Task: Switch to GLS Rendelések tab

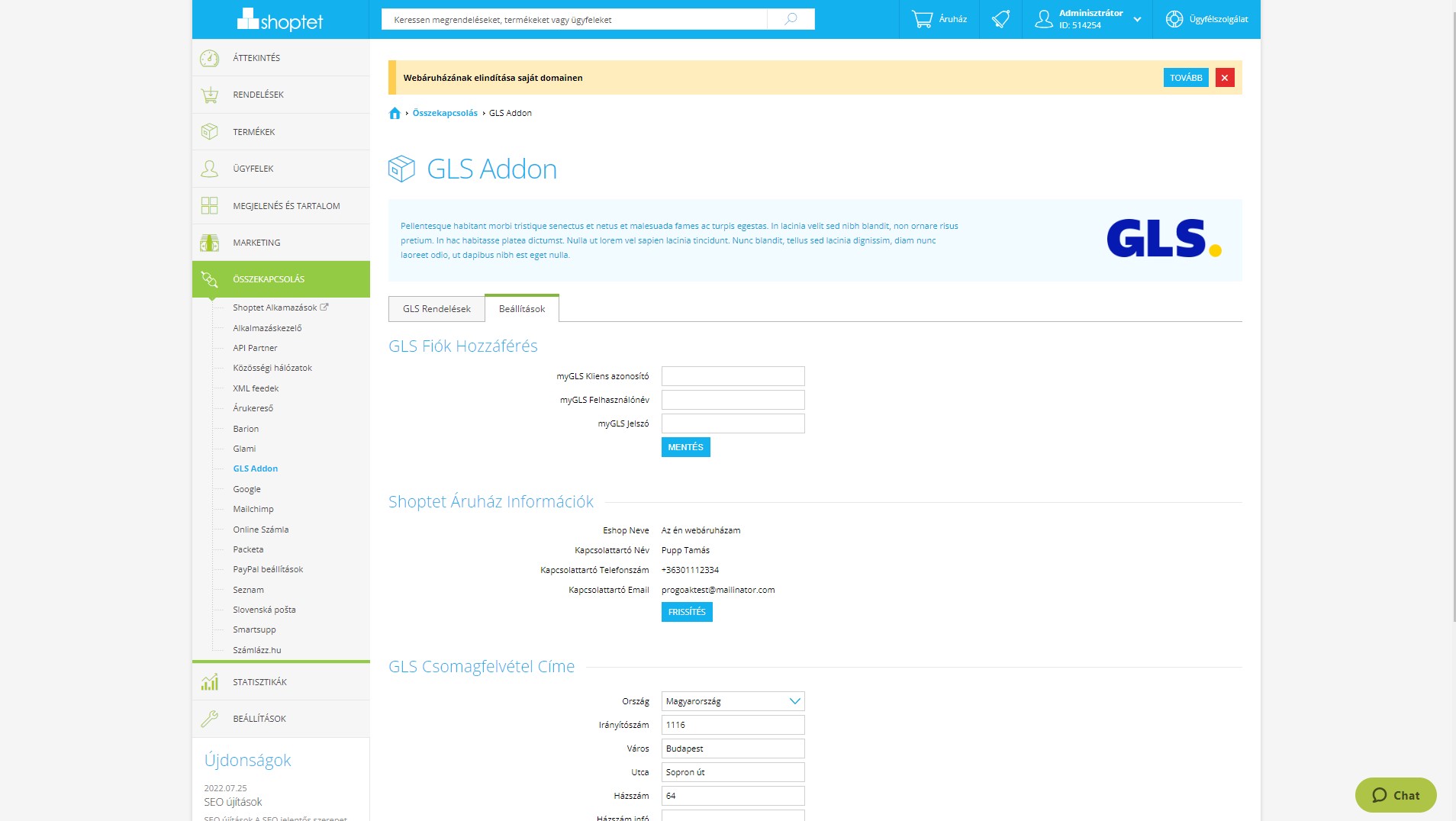Action: tap(436, 309)
